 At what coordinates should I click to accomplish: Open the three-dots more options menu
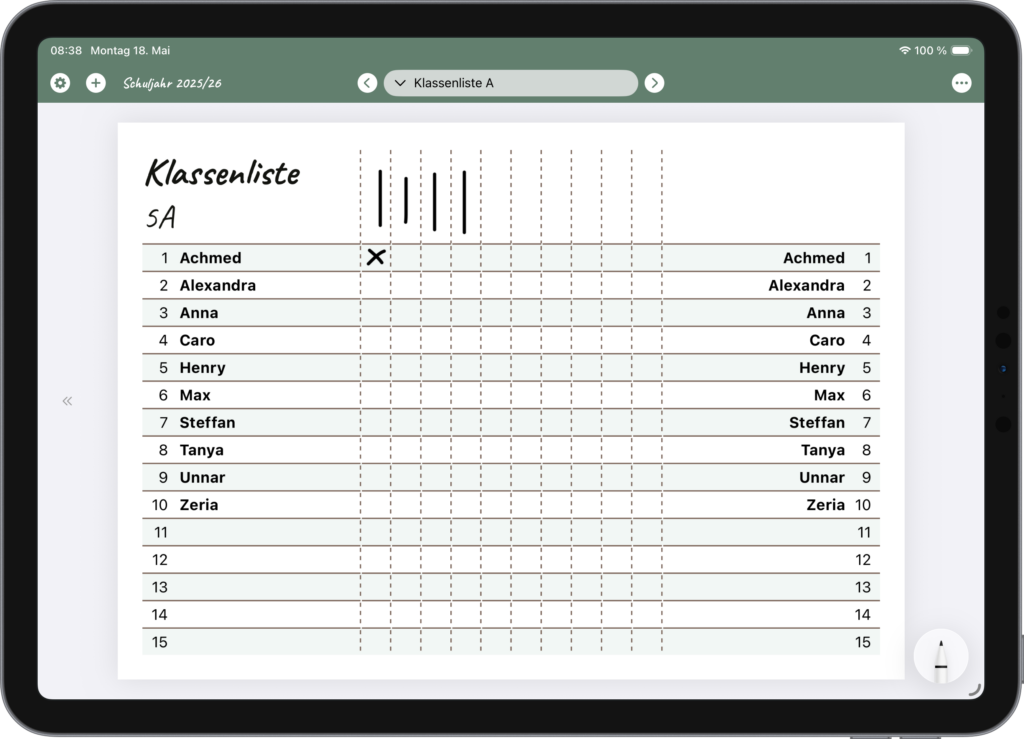(961, 83)
